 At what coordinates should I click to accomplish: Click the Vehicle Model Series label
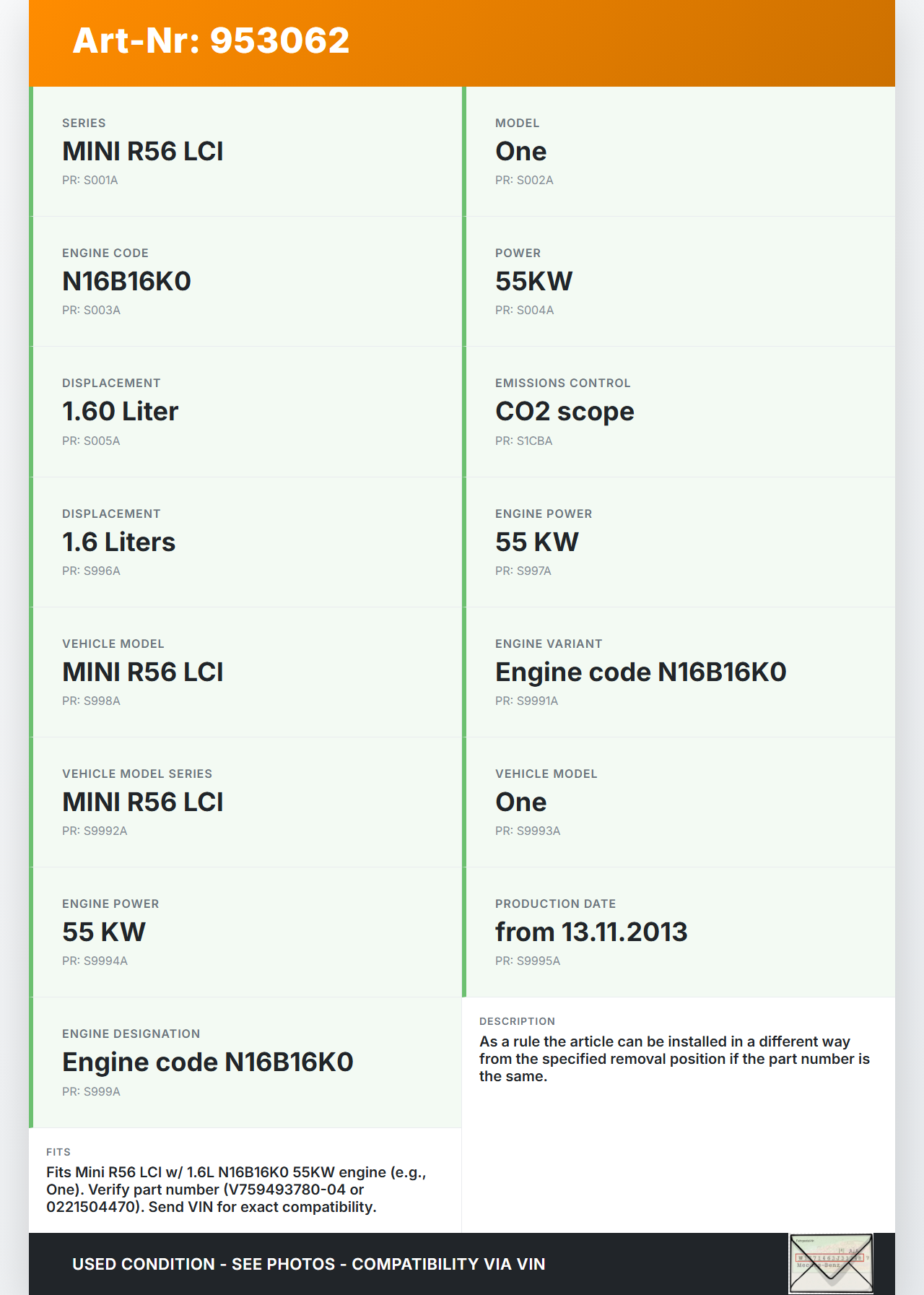click(x=137, y=774)
